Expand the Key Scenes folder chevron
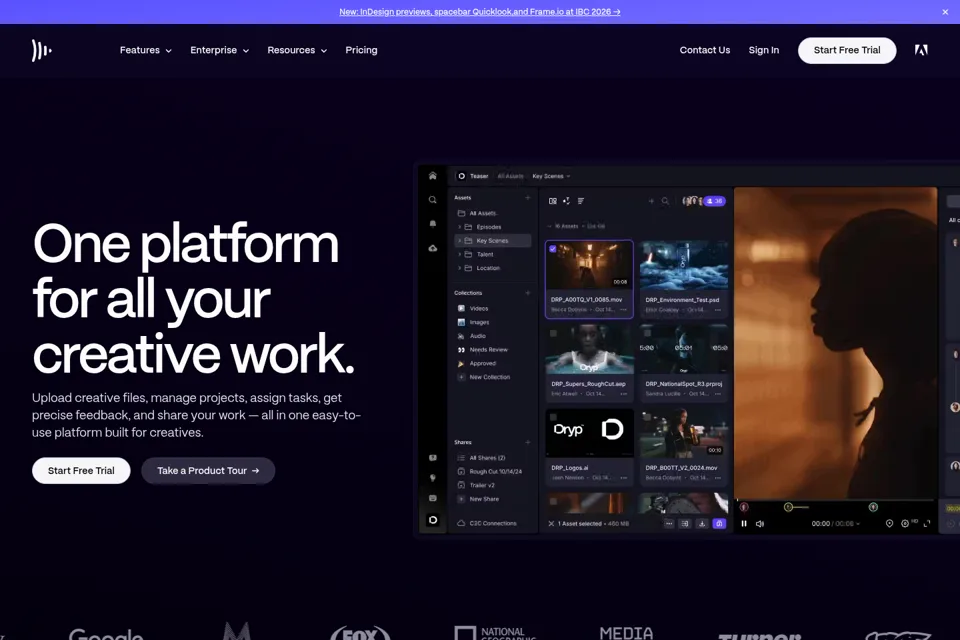The width and height of the screenshot is (960, 640). (x=460, y=241)
